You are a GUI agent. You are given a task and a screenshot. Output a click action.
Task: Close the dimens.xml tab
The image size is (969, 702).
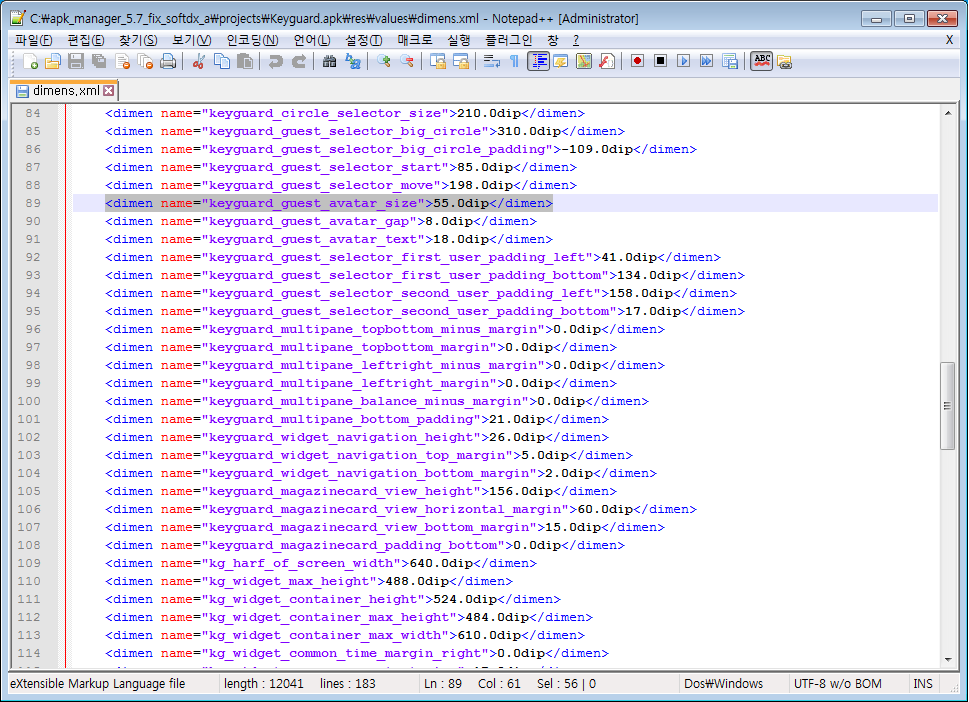pos(109,91)
